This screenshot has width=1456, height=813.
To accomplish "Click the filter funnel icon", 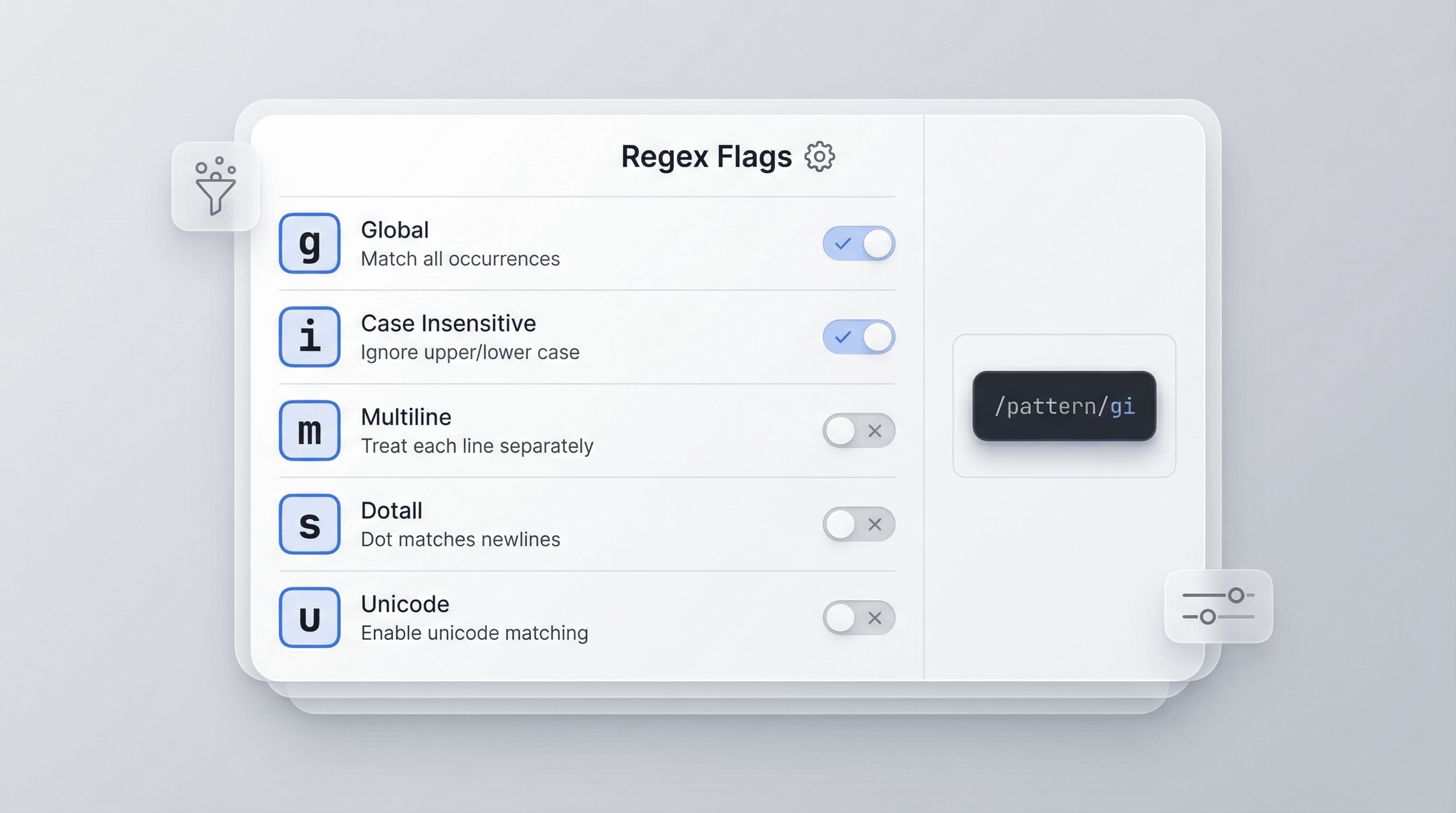I will pos(217,186).
